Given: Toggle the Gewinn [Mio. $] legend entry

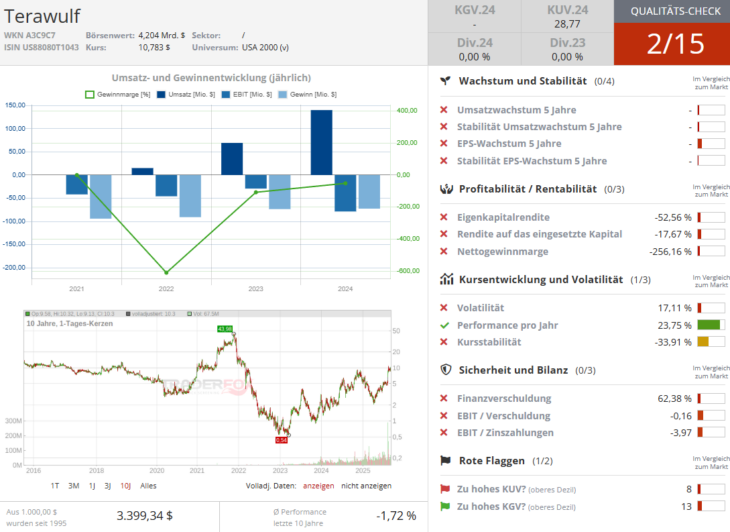Looking at the screenshot, I should click(x=307, y=94).
